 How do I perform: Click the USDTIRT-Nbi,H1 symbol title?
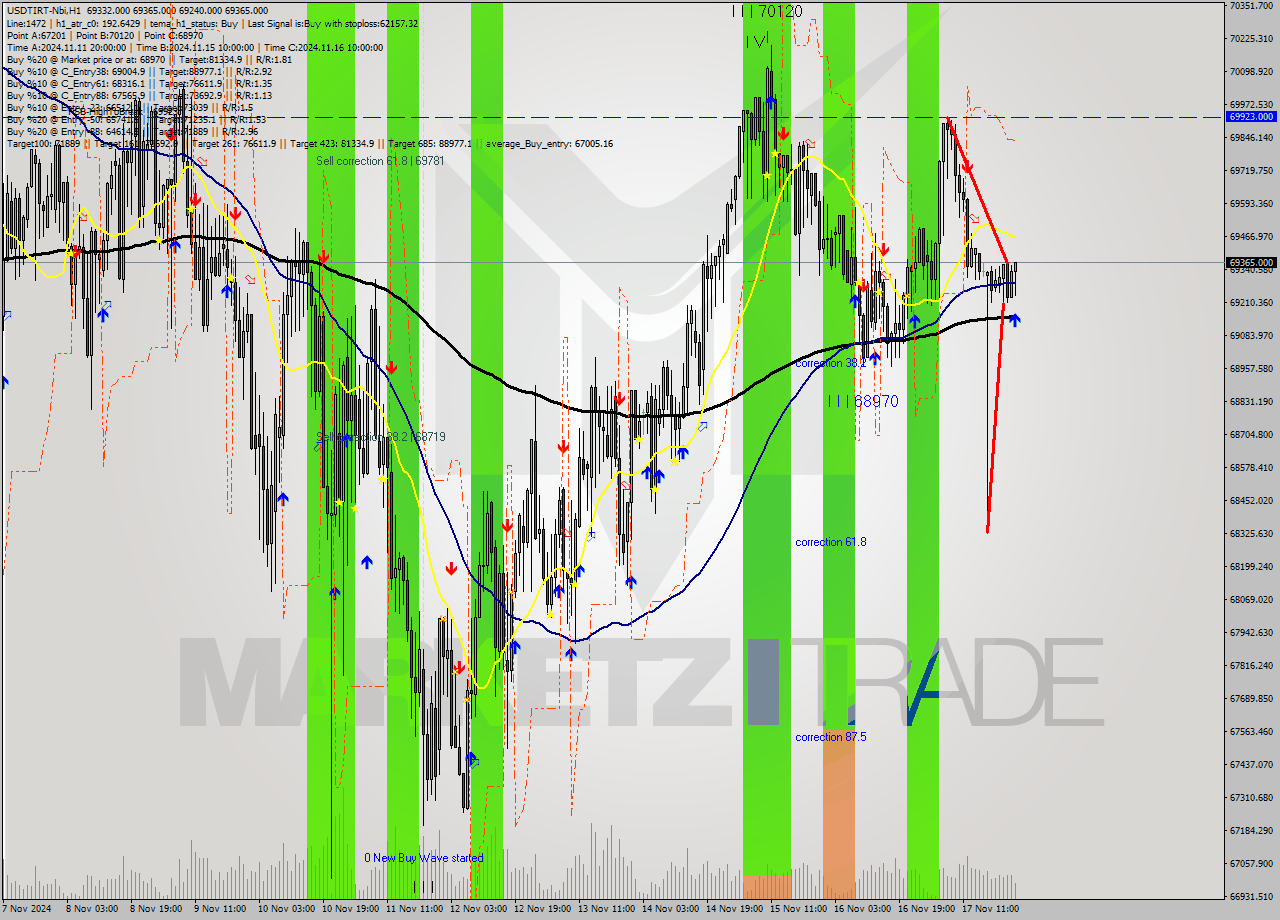click(x=44, y=10)
